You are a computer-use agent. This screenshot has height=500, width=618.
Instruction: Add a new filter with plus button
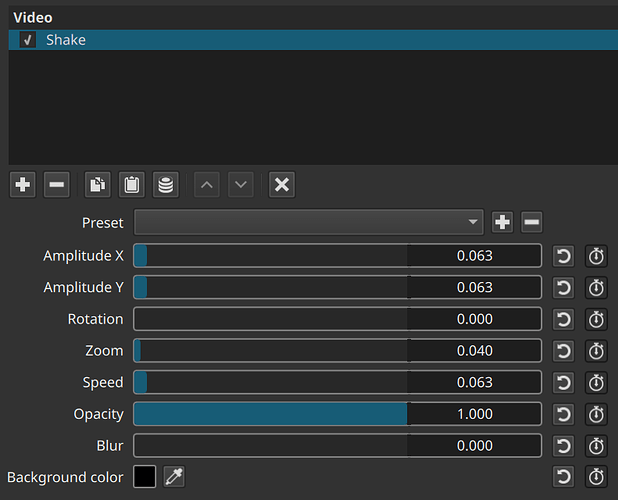tap(22, 184)
